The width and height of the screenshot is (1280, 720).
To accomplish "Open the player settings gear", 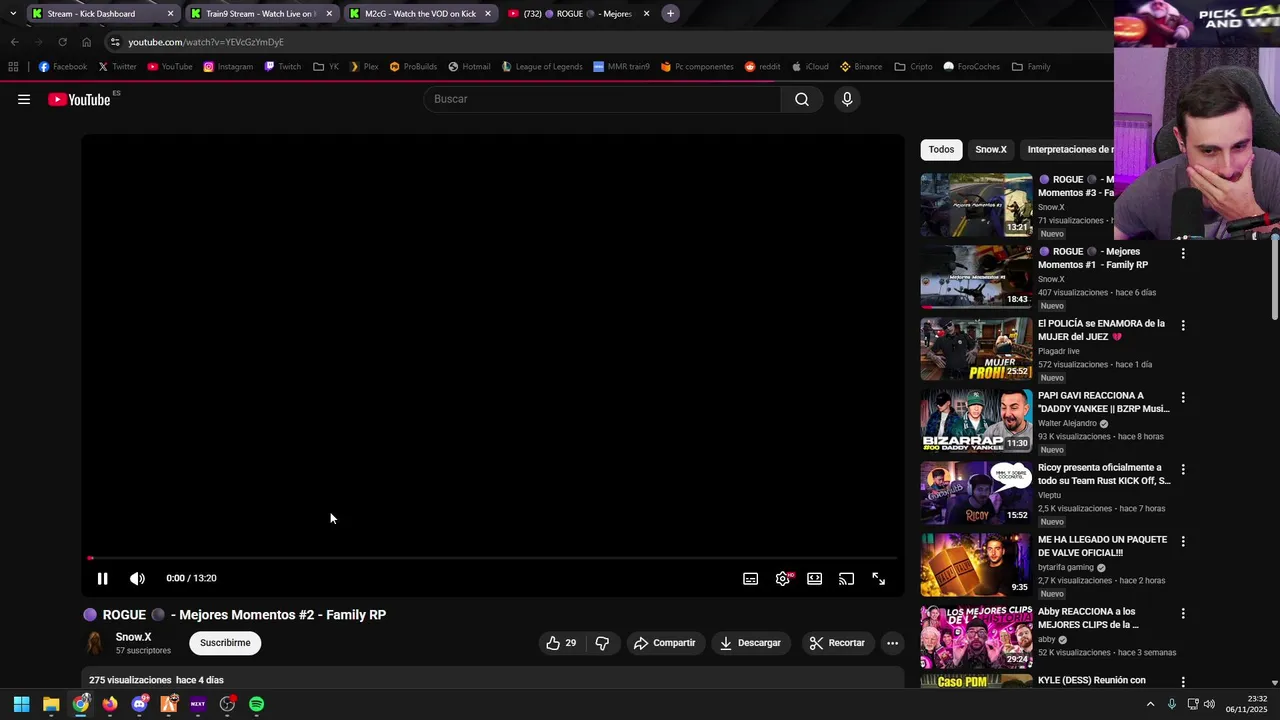I will tap(783, 578).
